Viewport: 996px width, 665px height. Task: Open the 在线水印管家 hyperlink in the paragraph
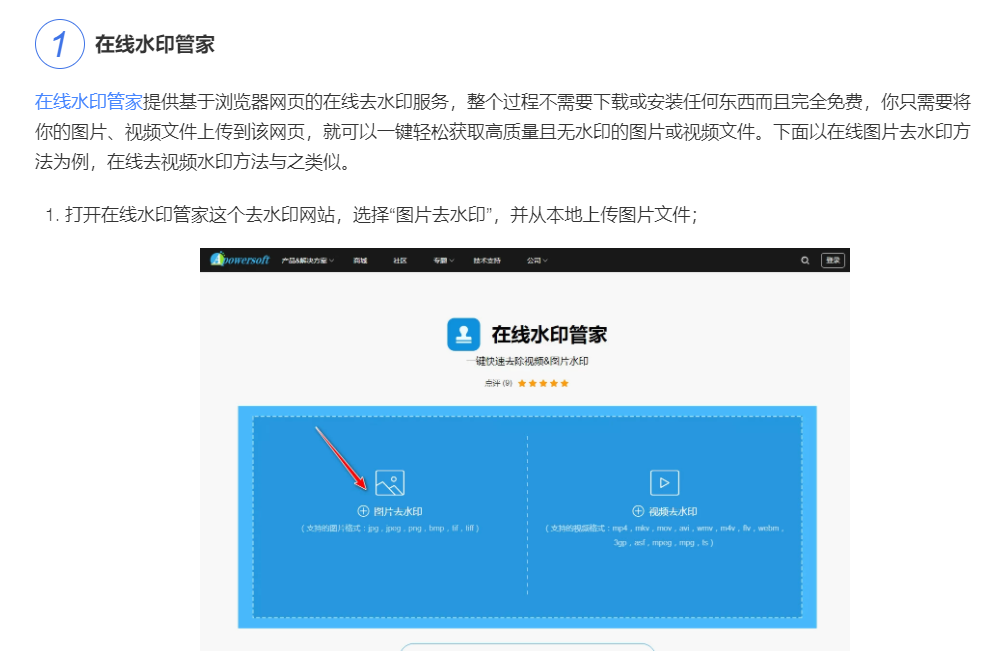[89, 102]
